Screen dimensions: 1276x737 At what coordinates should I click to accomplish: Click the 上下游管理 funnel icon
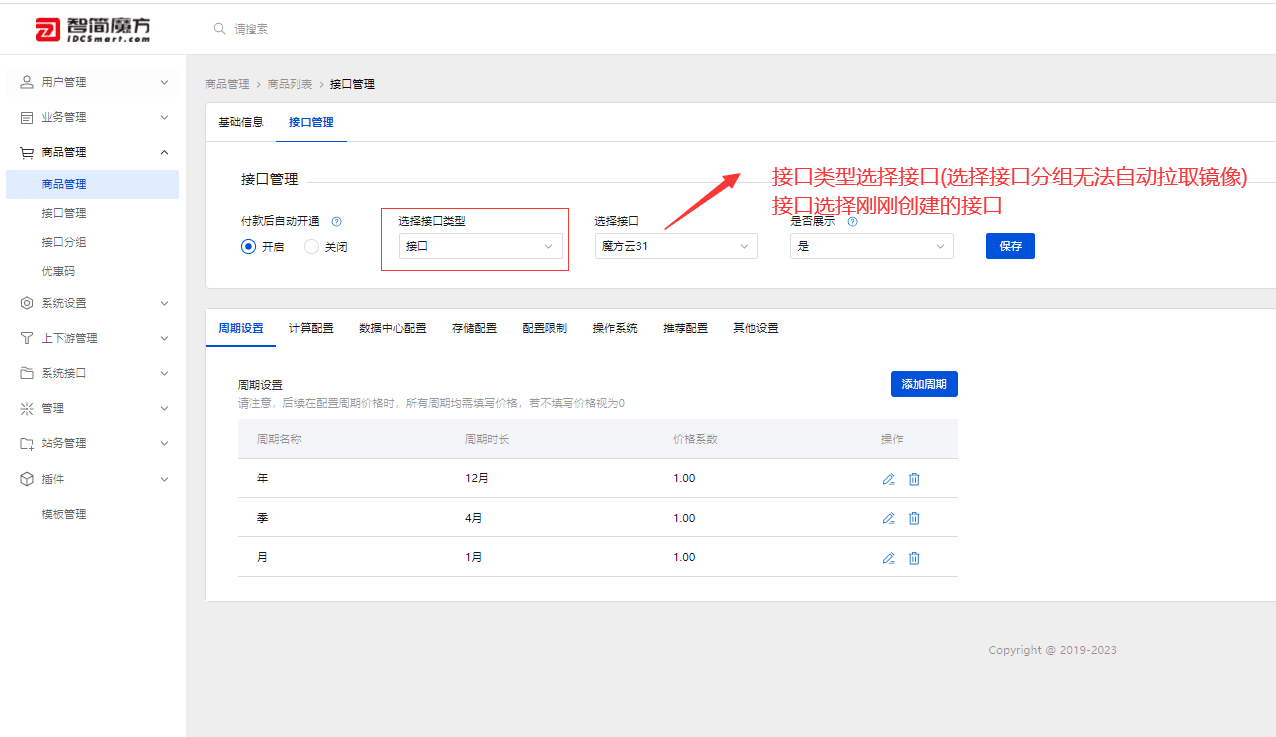pyautogui.click(x=27, y=338)
